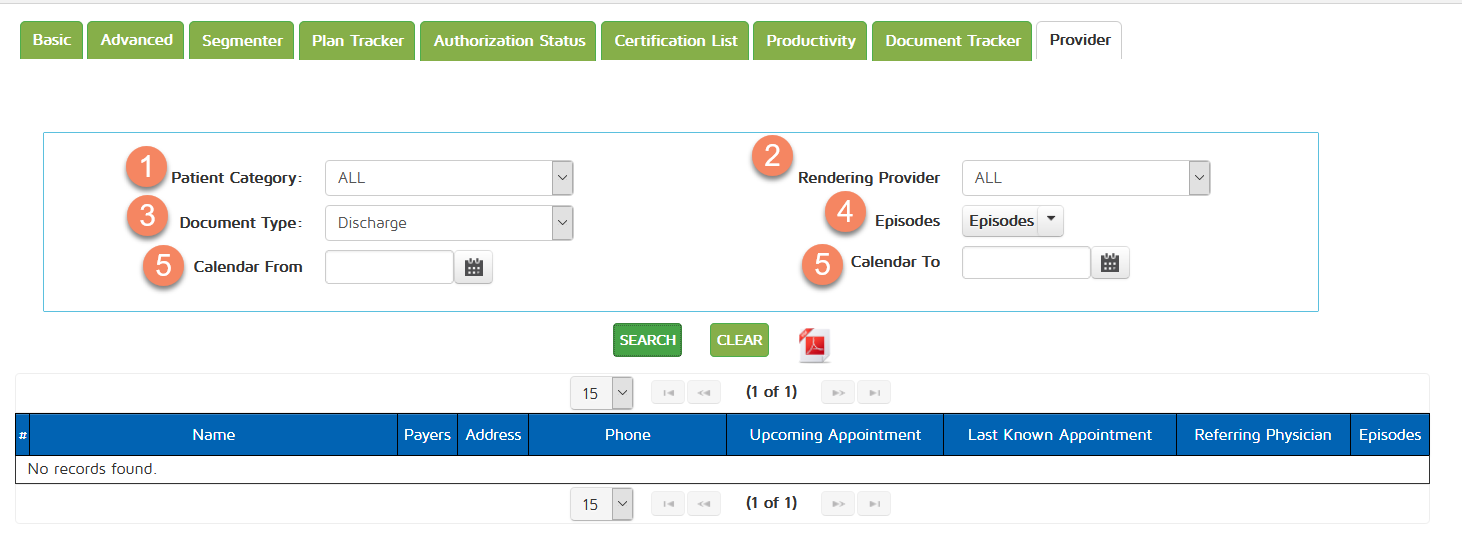Click the CLEAR button
The width and height of the screenshot is (1462, 538).
[739, 340]
